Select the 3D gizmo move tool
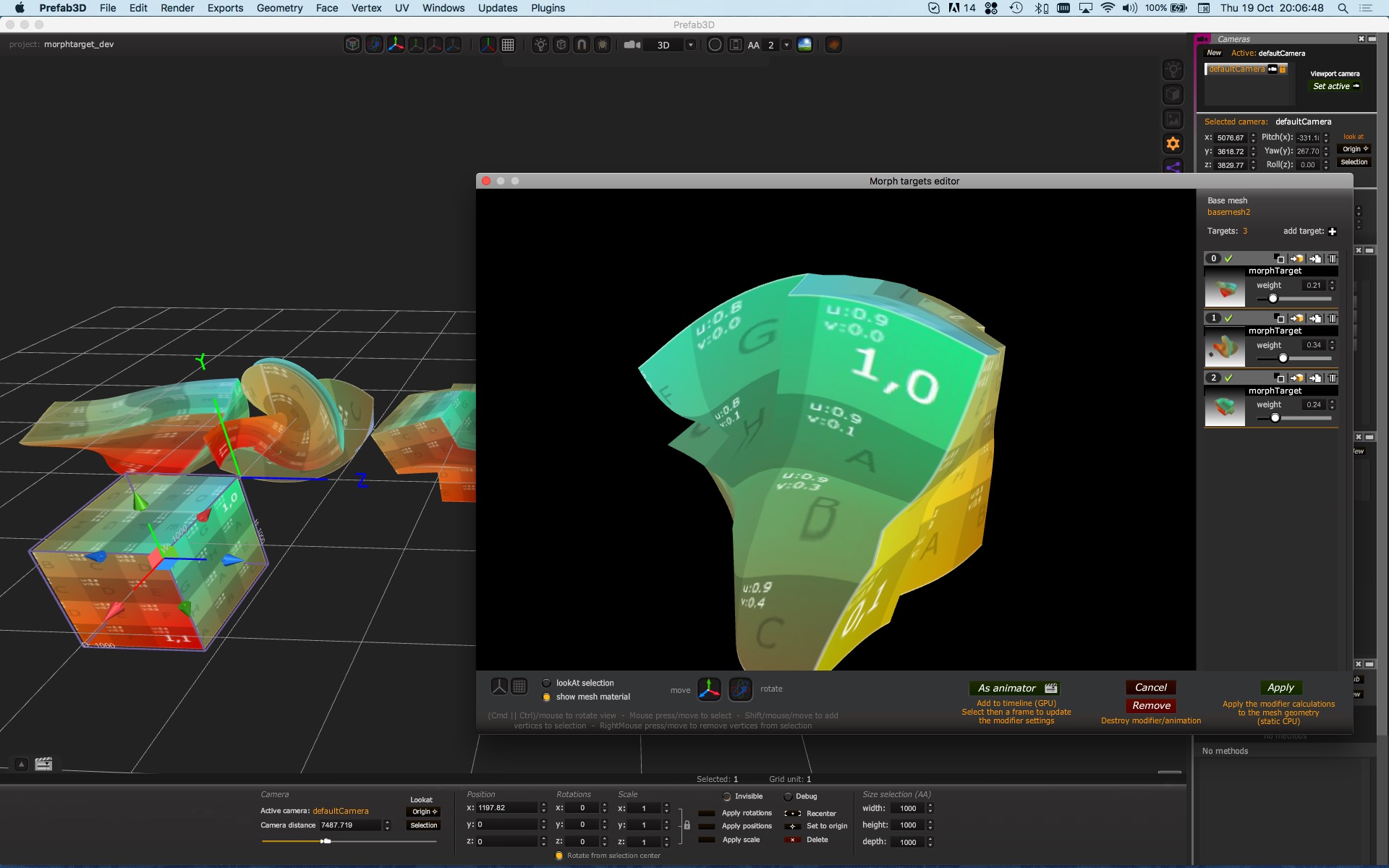The image size is (1389, 868). (396, 44)
